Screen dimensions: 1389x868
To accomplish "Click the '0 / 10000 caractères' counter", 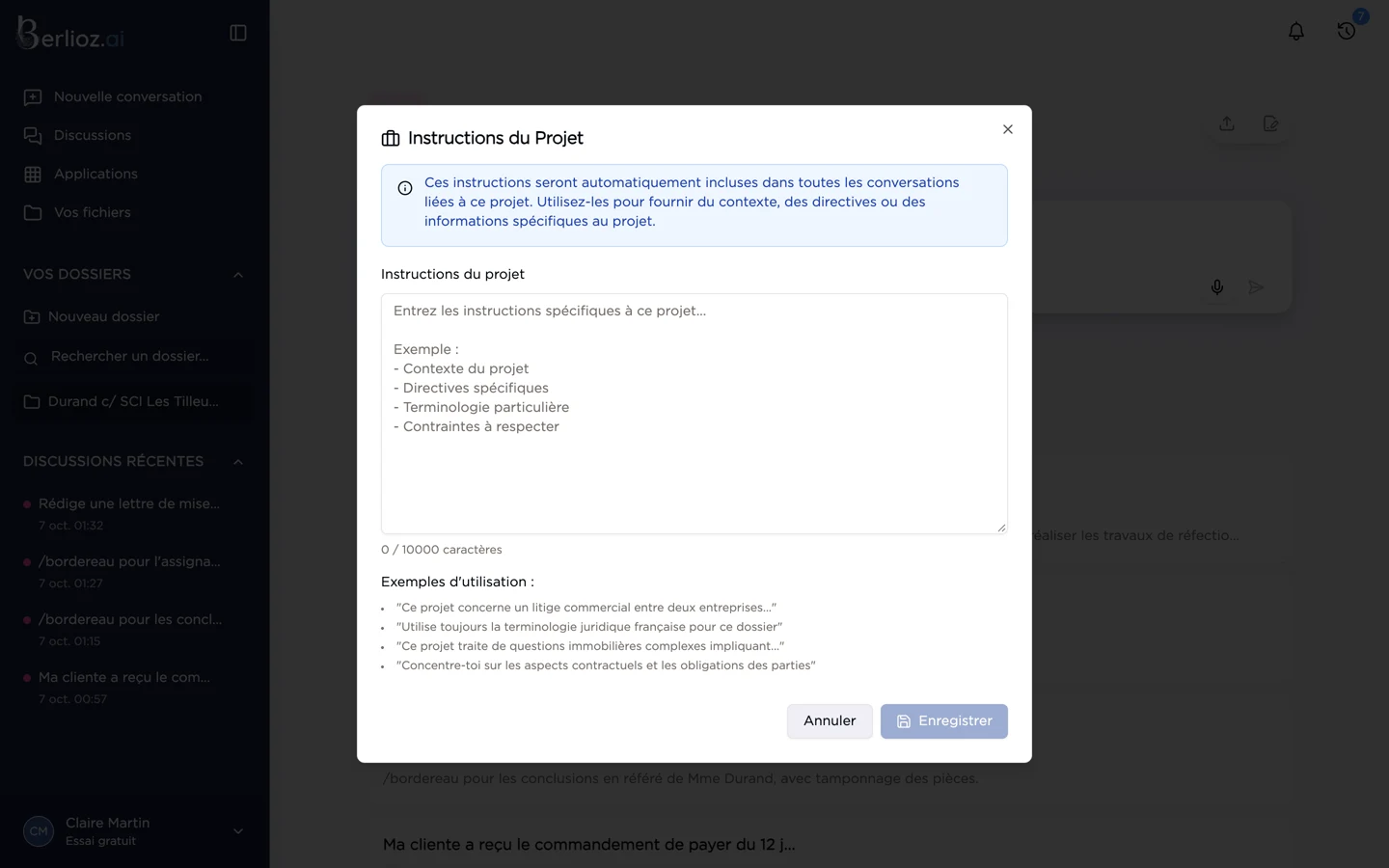I will tap(442, 550).
